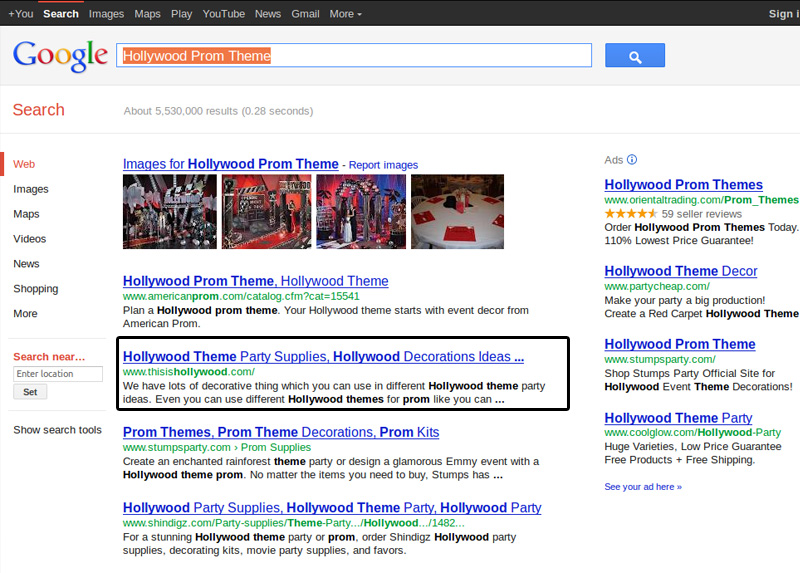This screenshot has height=573, width=800.
Task: Click the www.shindigz.com URL text
Action: pos(294,523)
